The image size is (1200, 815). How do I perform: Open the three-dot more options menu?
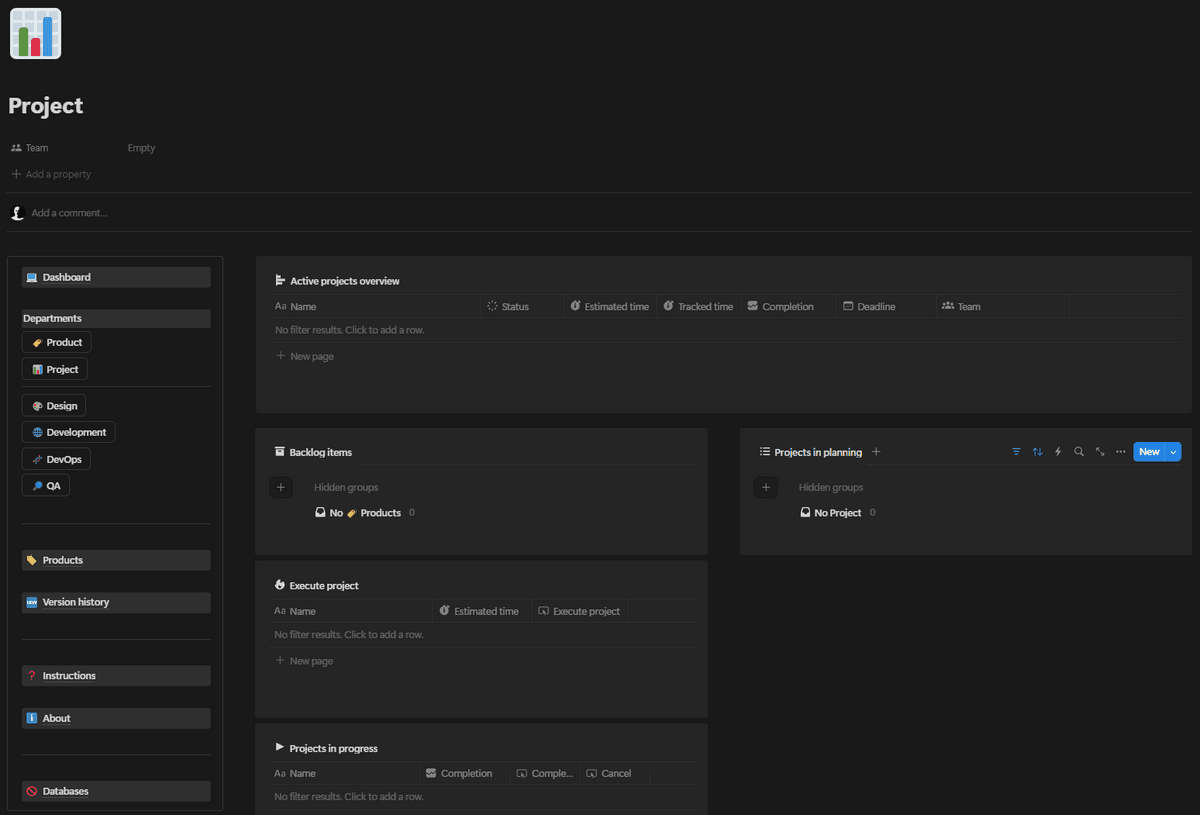pos(1121,452)
